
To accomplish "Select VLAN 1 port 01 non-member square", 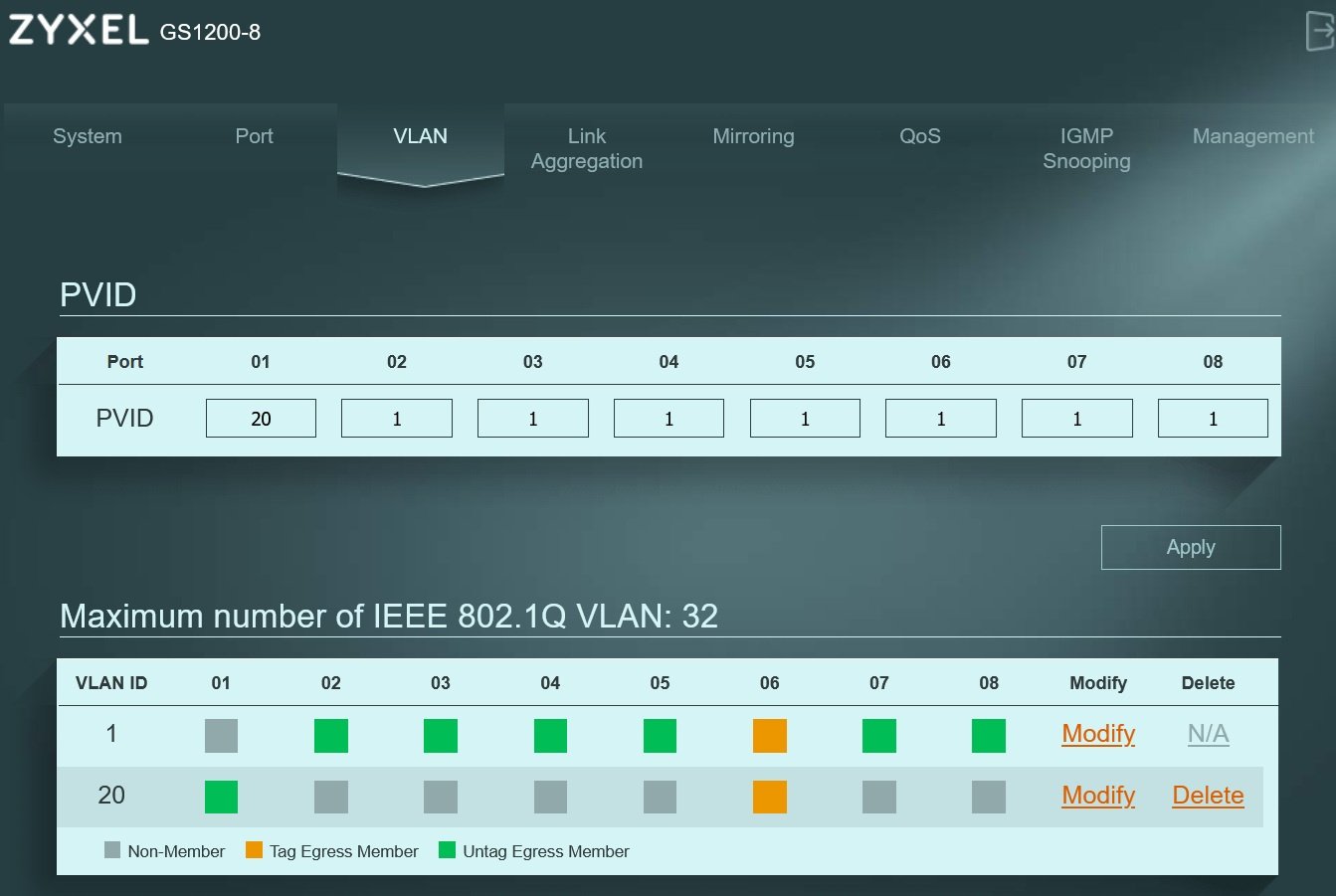I will 221,735.
